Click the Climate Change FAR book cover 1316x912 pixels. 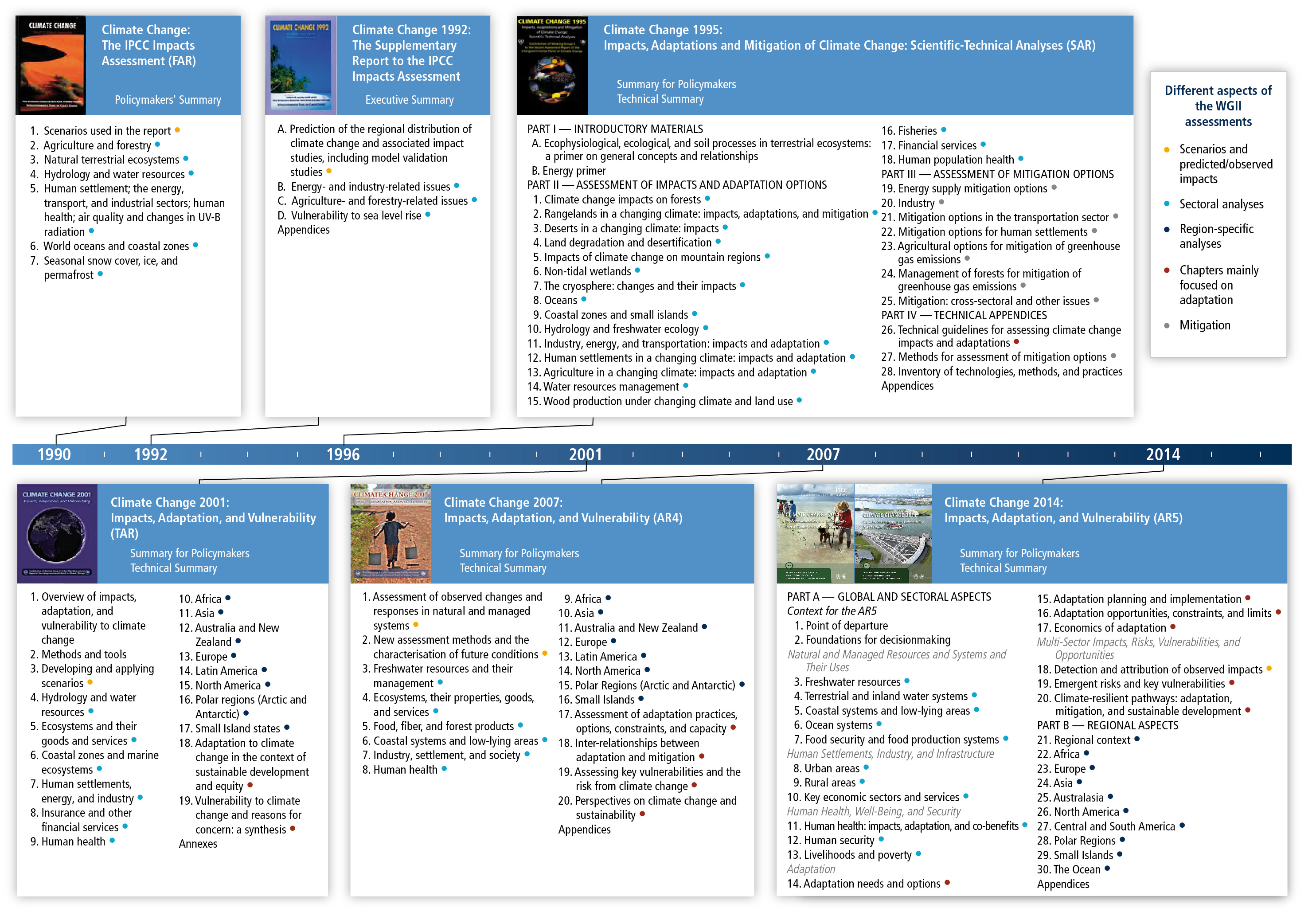[50, 65]
